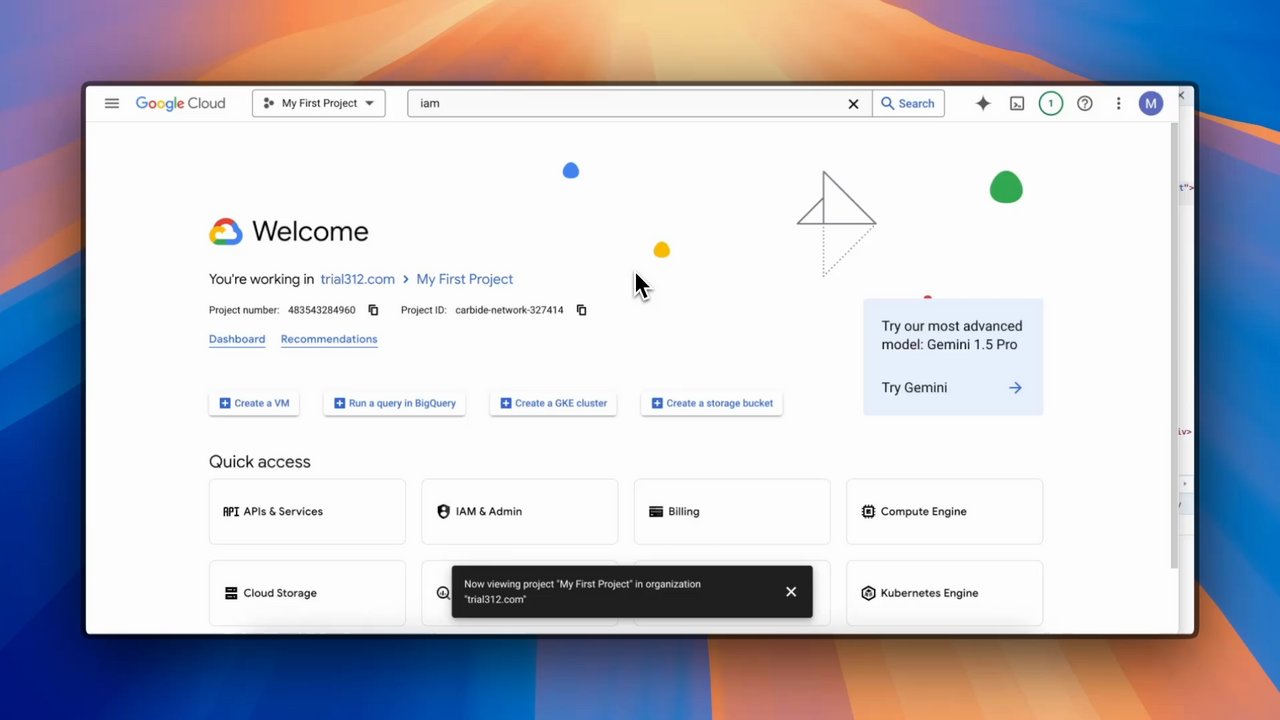Open the IAM & Admin quick access card
1280x720 pixels.
(519, 511)
